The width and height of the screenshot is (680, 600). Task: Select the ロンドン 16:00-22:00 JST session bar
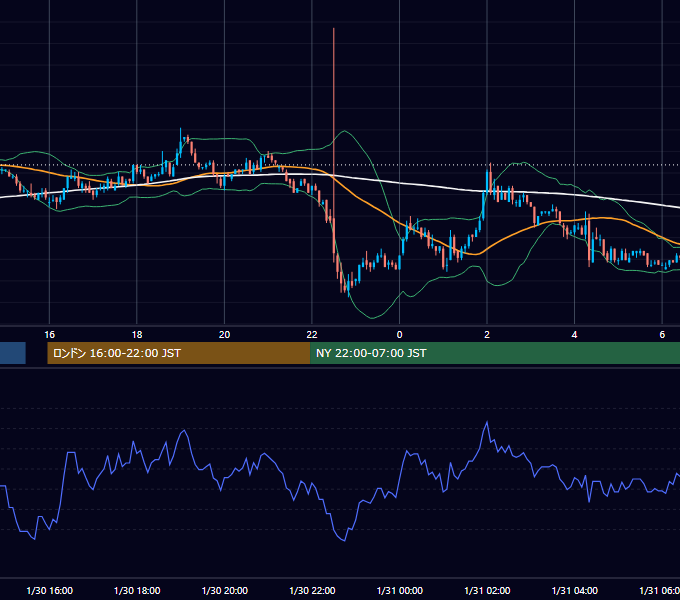[179, 353]
